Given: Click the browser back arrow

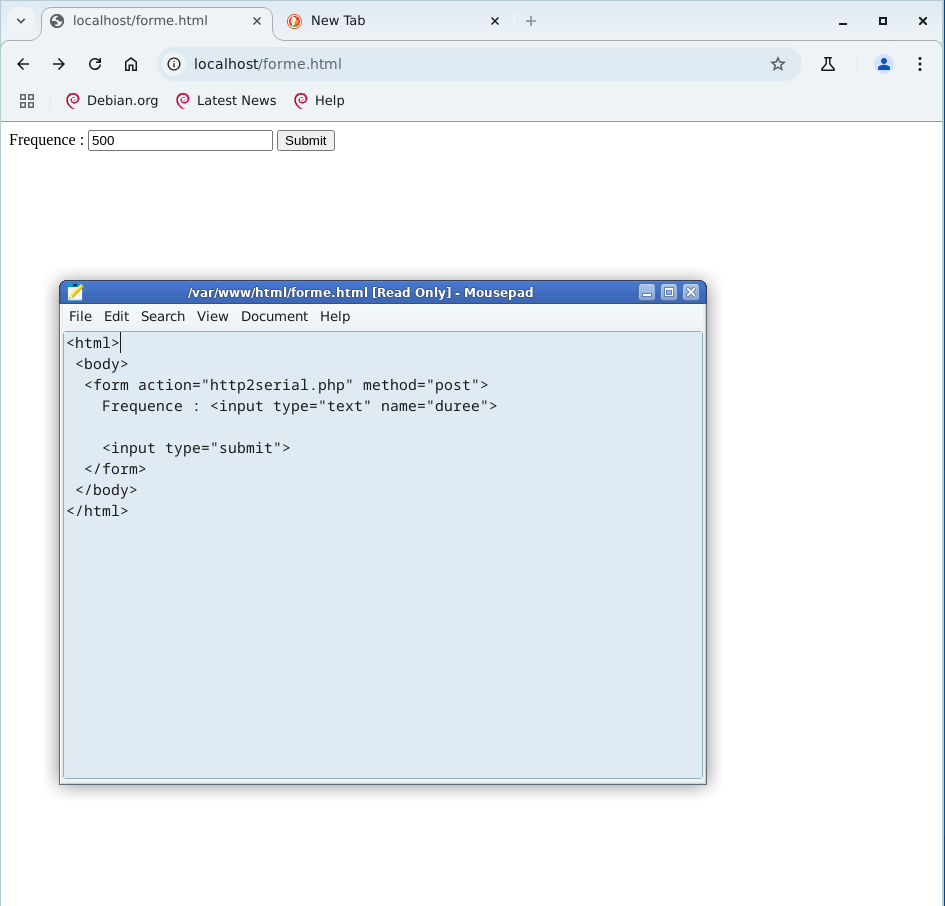Looking at the screenshot, I should tap(23, 64).
